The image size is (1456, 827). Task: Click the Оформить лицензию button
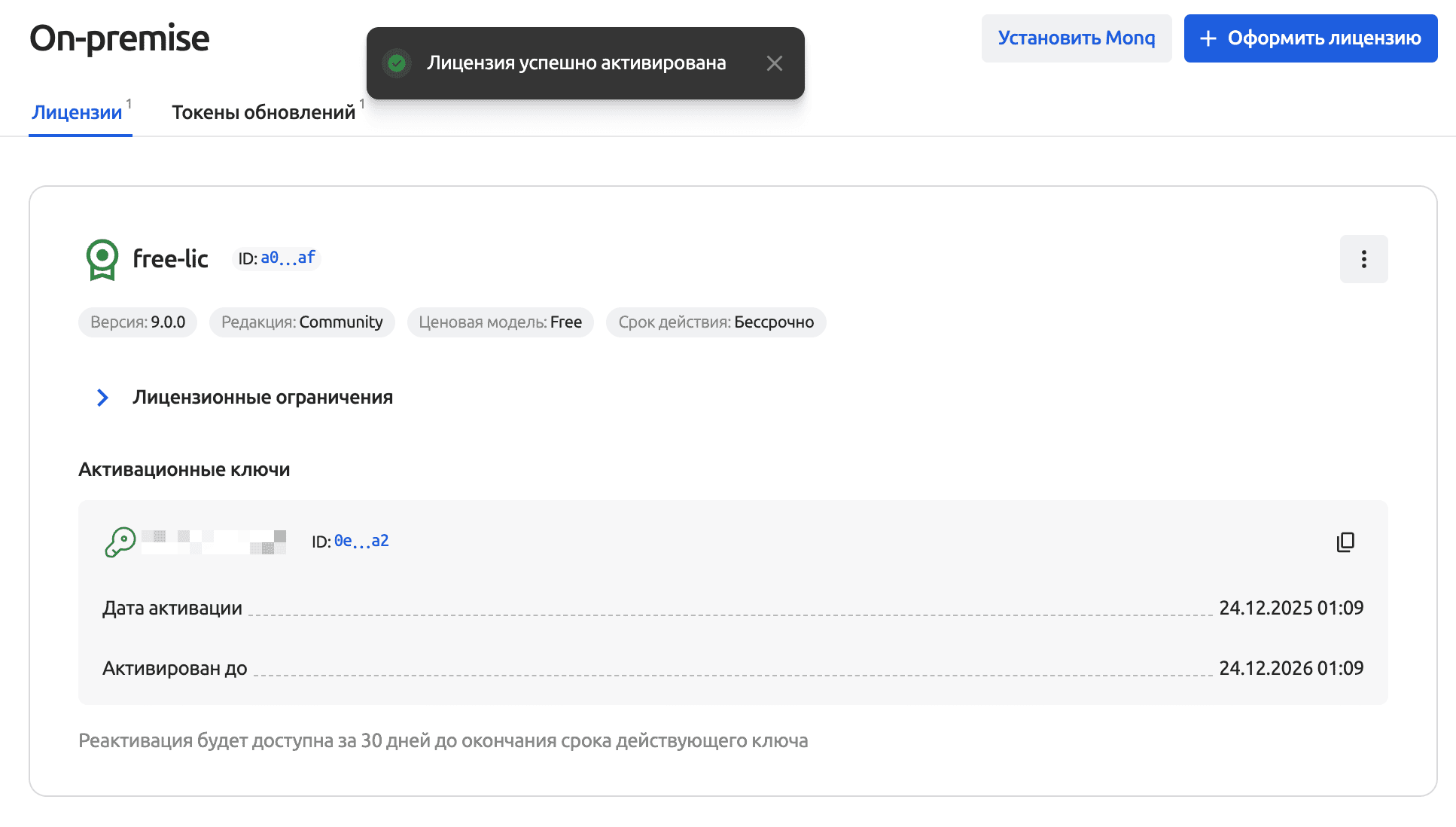coord(1310,38)
